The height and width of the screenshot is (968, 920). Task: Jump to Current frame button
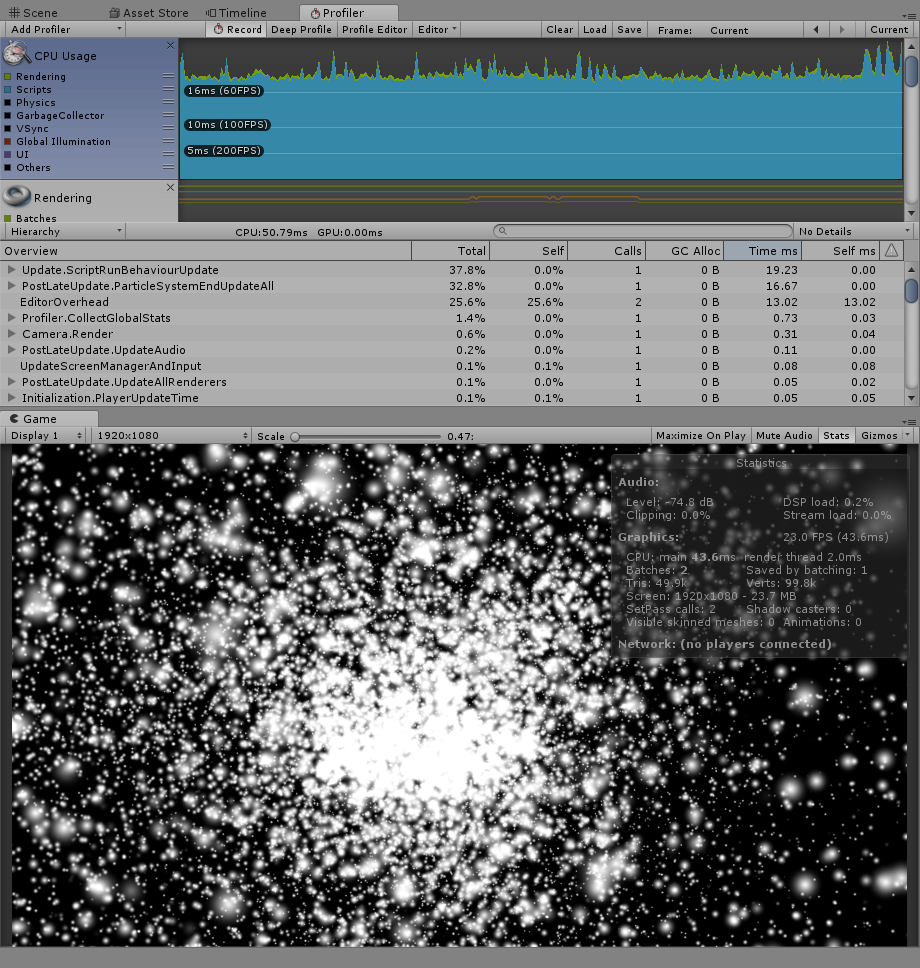tap(889, 30)
